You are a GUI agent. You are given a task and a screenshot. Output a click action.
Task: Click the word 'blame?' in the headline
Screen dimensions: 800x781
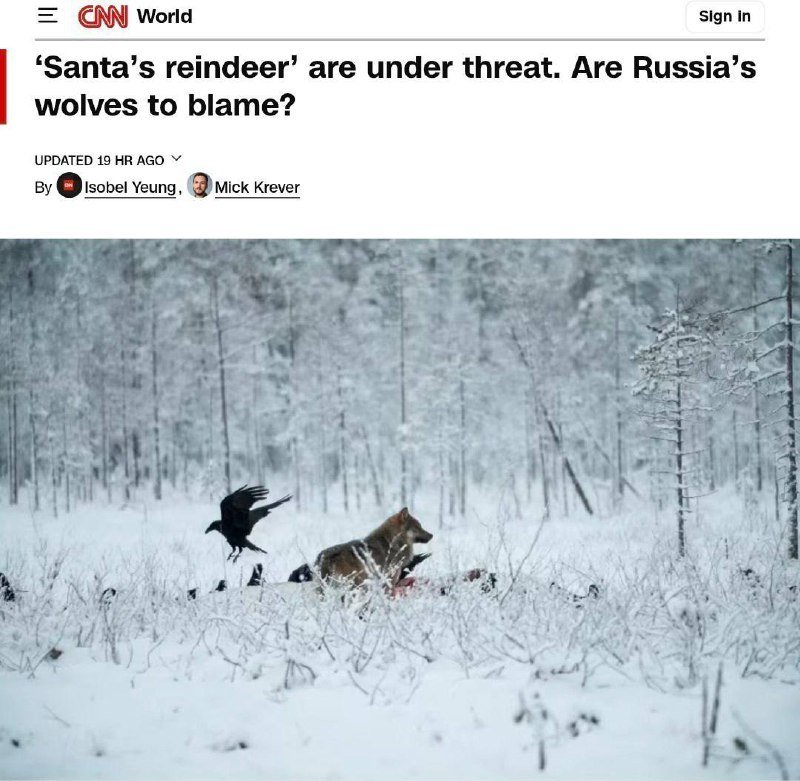click(241, 106)
